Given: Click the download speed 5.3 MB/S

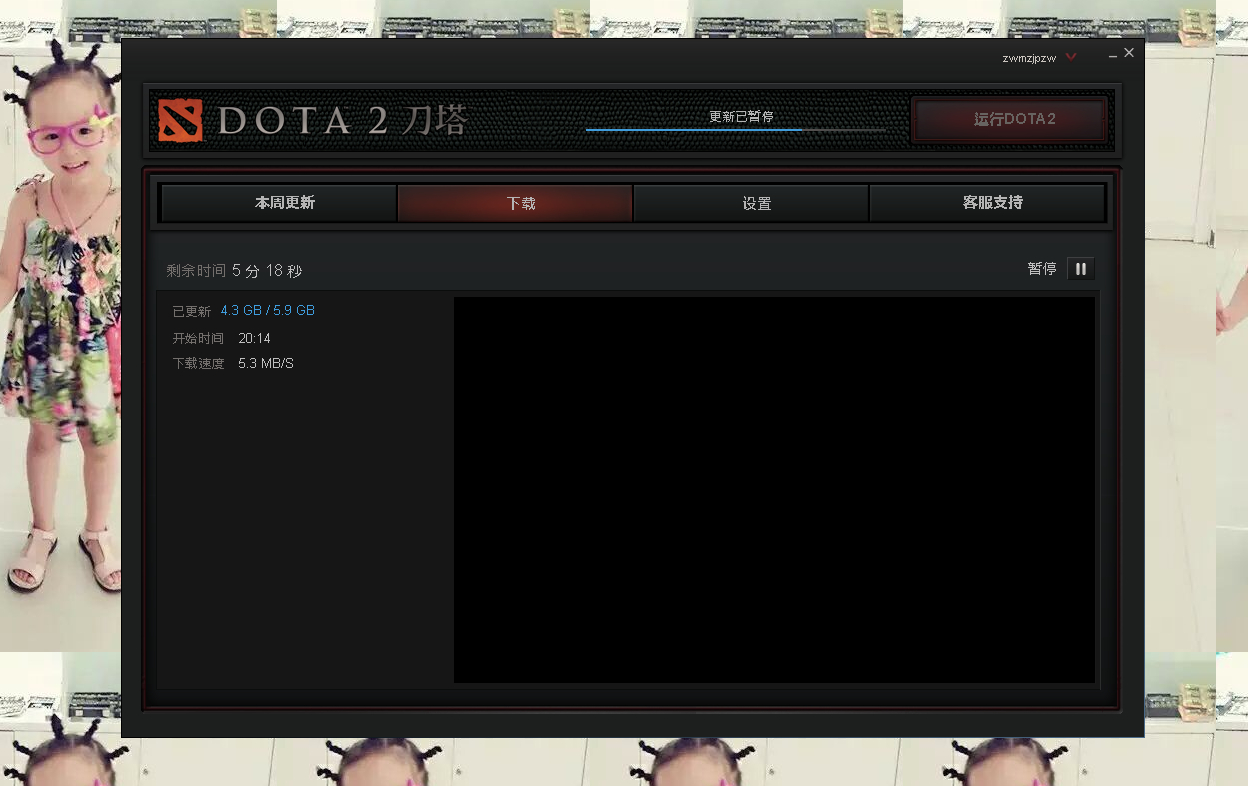Looking at the screenshot, I should click(266, 364).
